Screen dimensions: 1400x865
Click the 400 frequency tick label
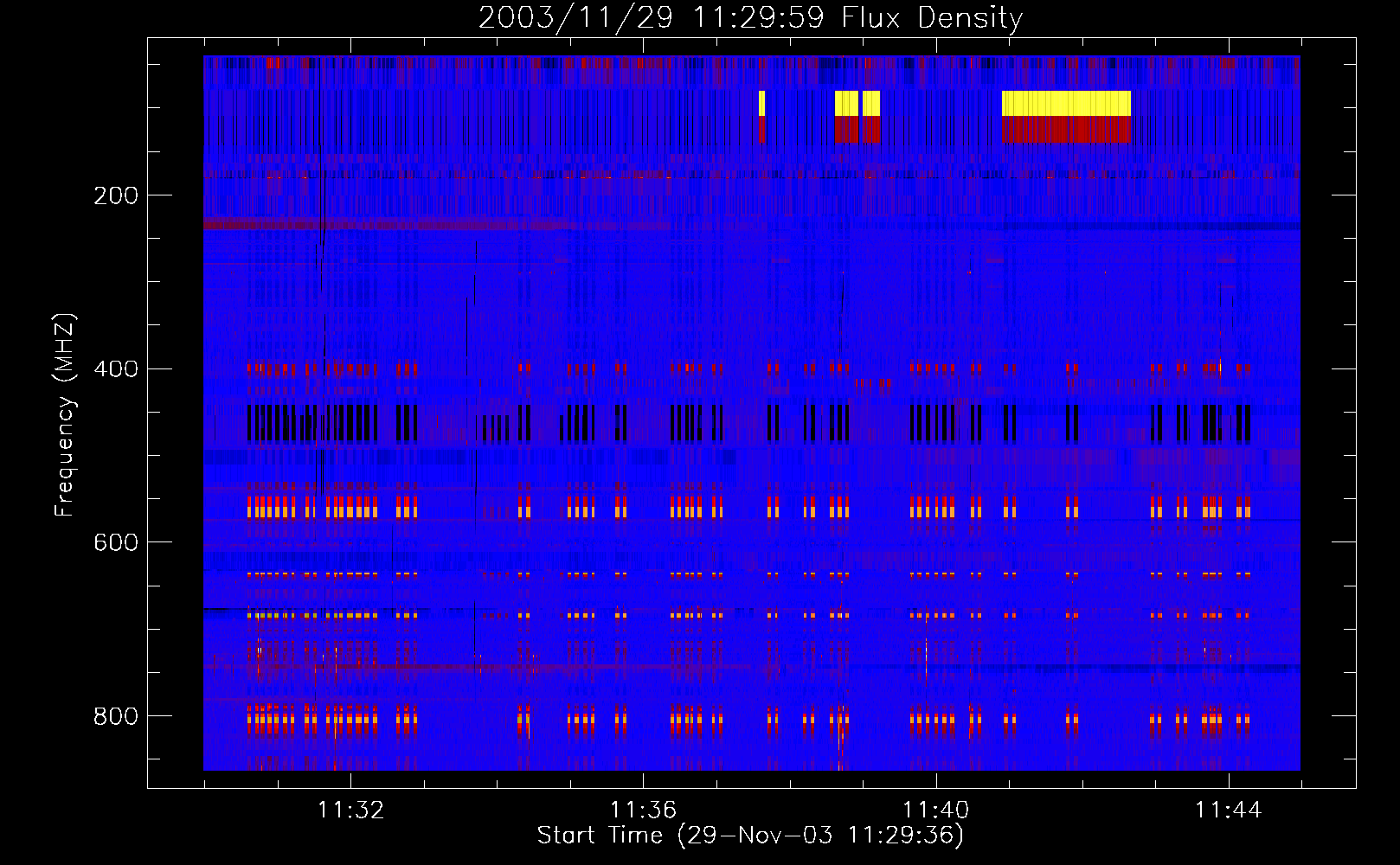pyautogui.click(x=116, y=369)
